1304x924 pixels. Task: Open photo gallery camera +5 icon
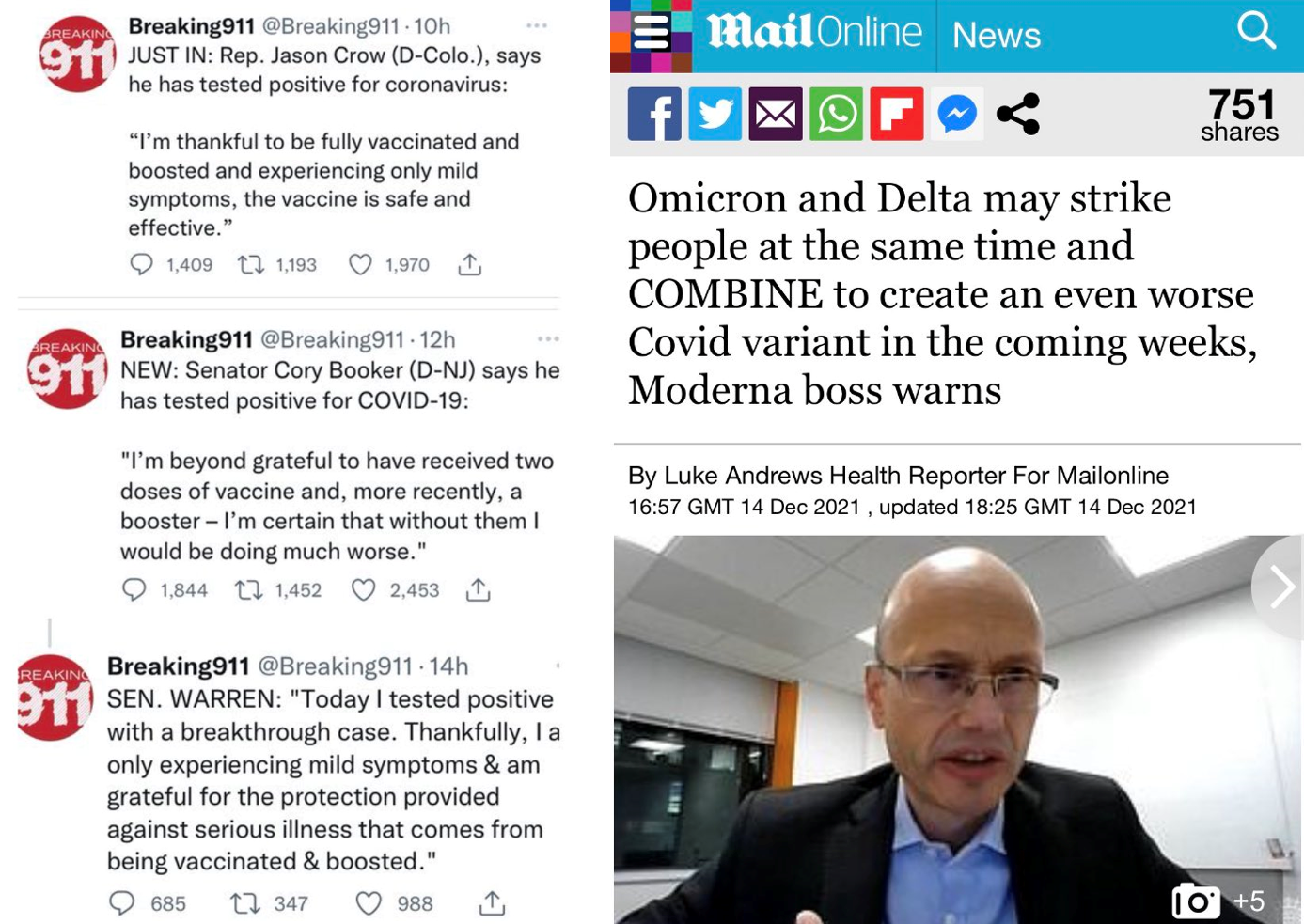[1218, 901]
